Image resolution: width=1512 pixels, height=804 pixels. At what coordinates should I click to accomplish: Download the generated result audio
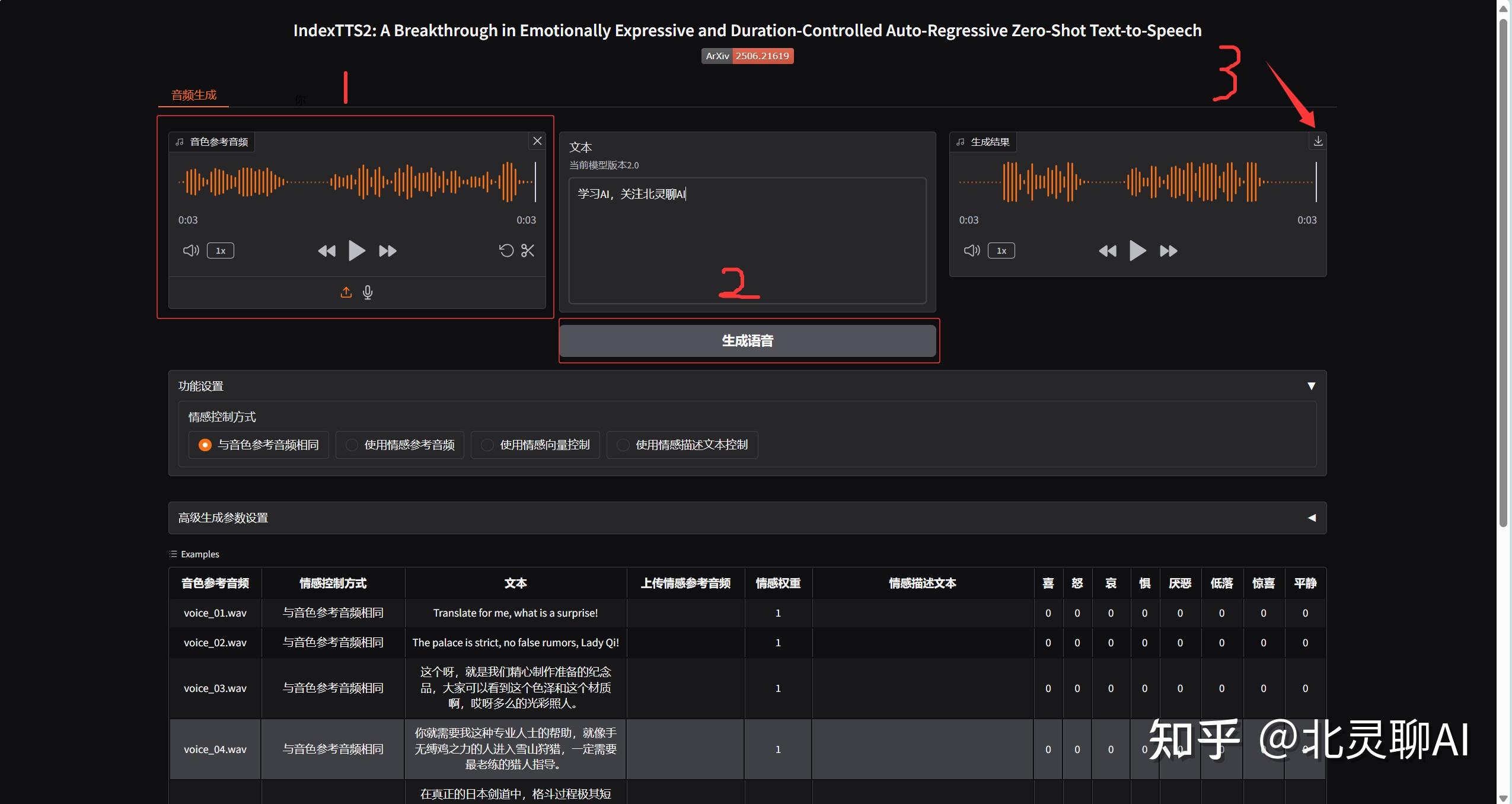coord(1318,141)
